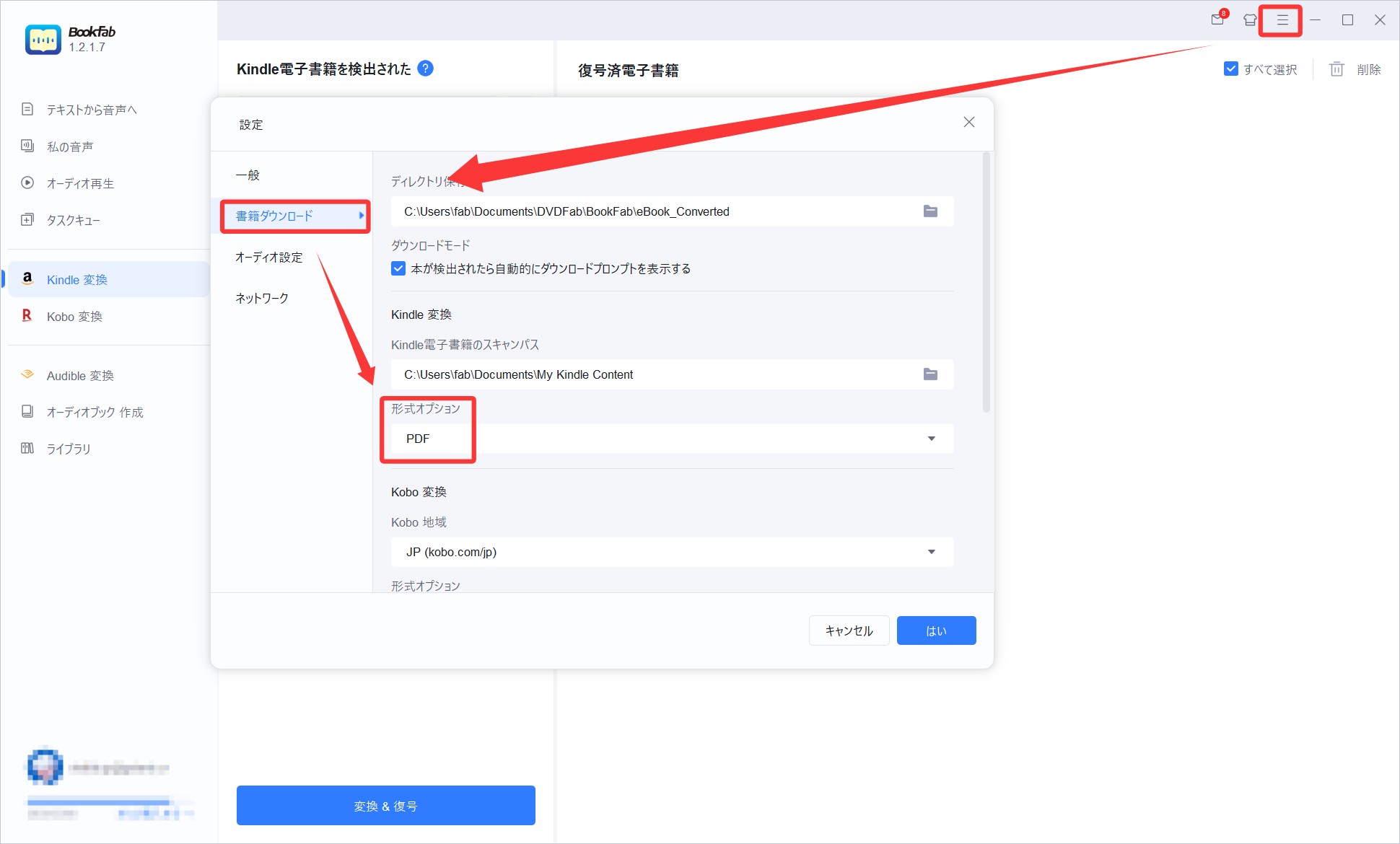This screenshot has width=1400, height=844.
Task: Click the settings dialog vertical scrollbar
Action: [x=986, y=282]
